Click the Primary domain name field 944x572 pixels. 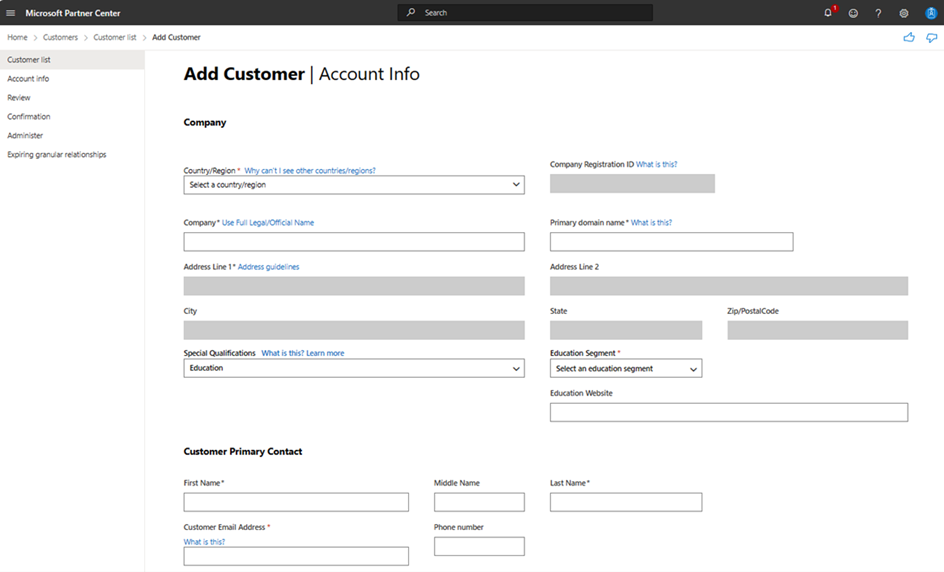pos(671,242)
